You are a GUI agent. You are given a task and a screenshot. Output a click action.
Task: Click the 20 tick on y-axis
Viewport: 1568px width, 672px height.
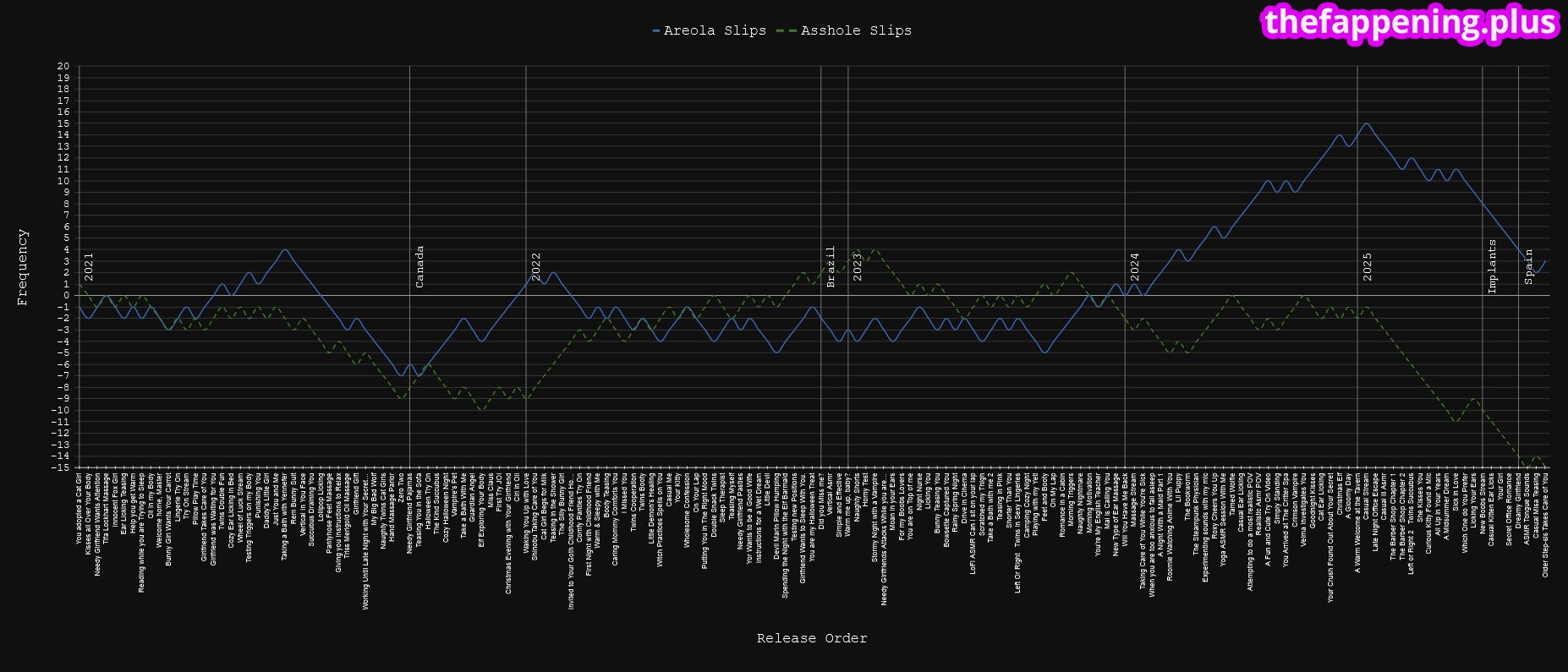coord(63,66)
